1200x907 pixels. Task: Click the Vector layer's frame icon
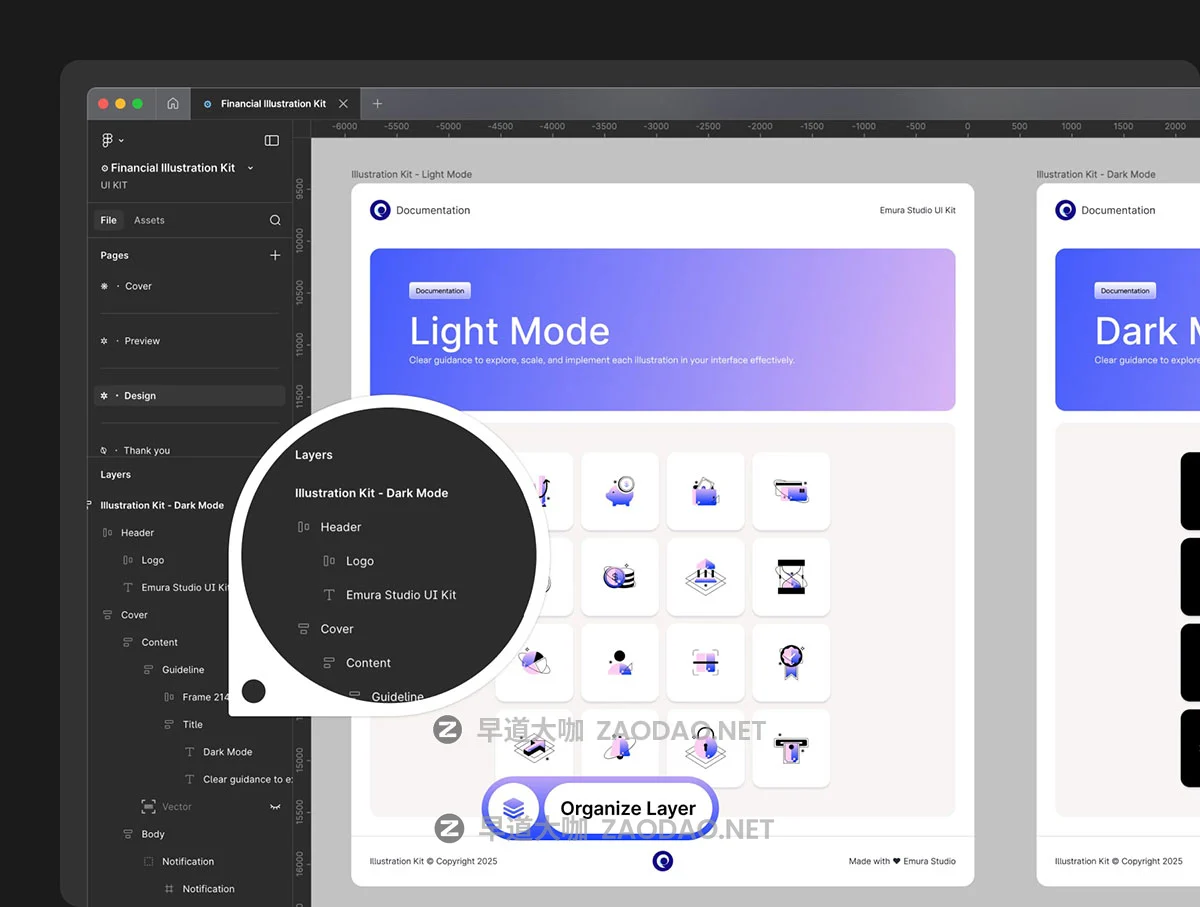click(148, 807)
